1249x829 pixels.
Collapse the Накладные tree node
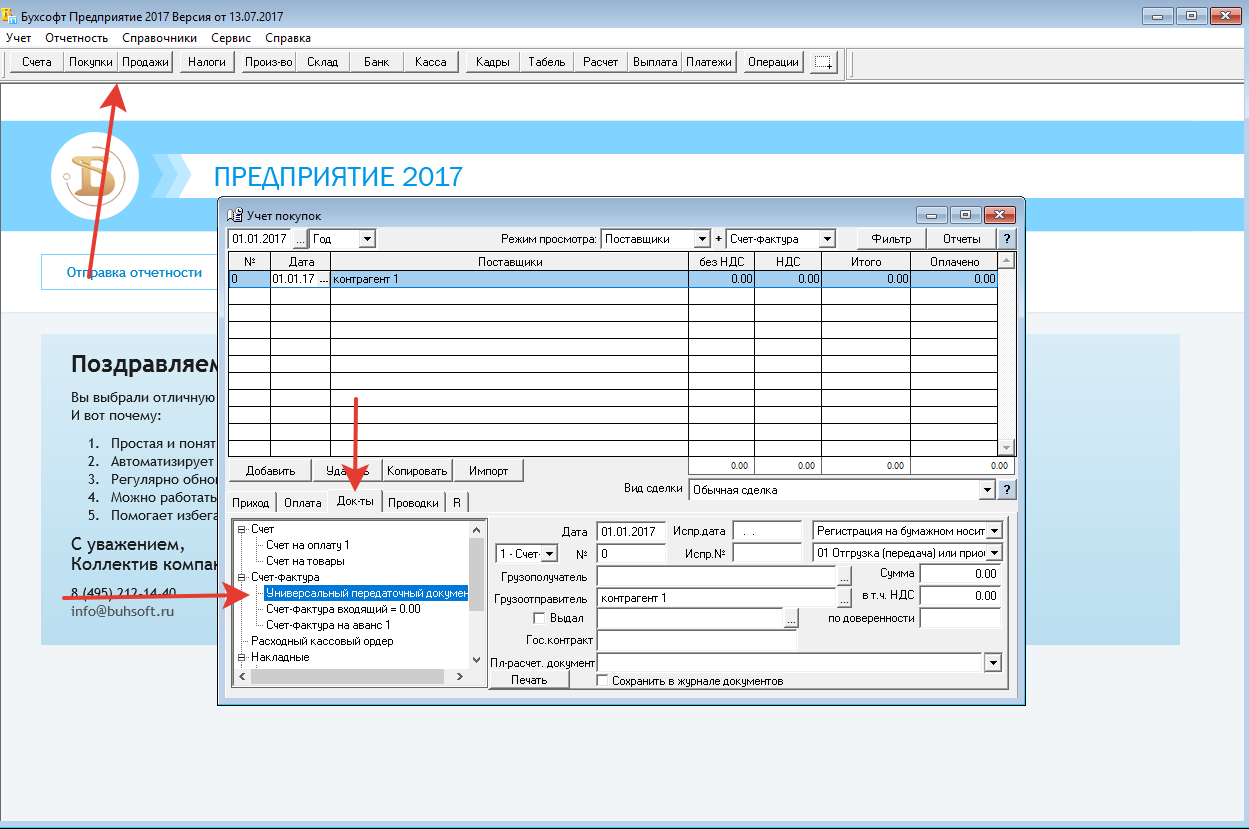pyautogui.click(x=242, y=657)
